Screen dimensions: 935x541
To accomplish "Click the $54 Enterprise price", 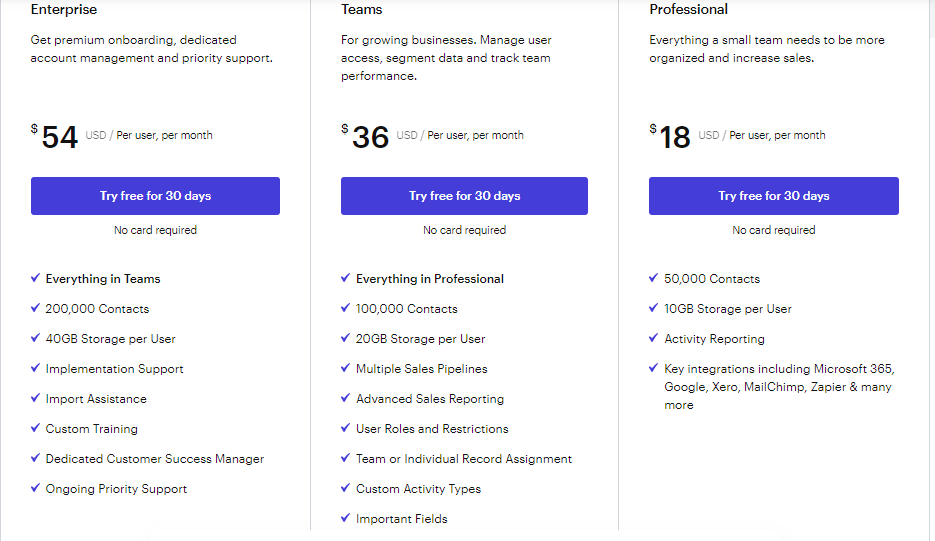I will click(55, 137).
